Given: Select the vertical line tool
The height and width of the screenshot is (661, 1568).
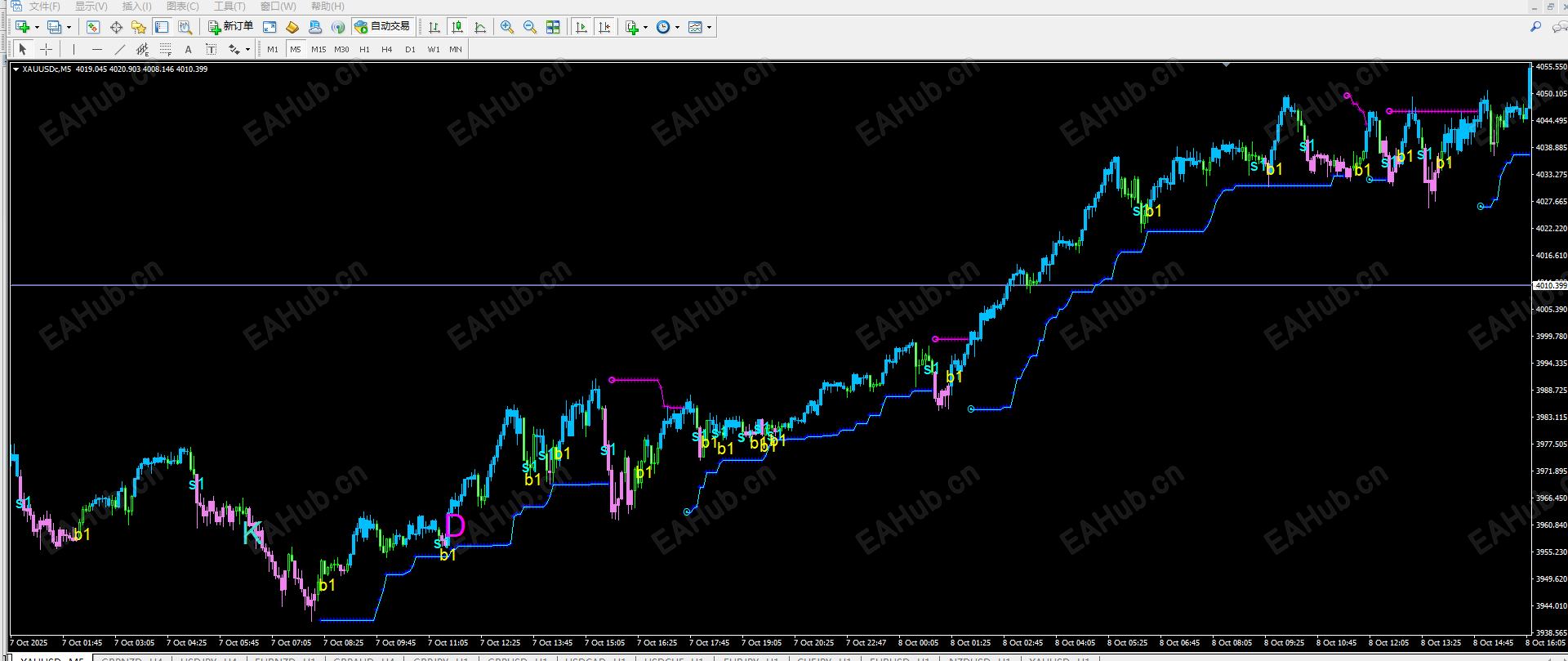Looking at the screenshot, I should click(x=73, y=49).
